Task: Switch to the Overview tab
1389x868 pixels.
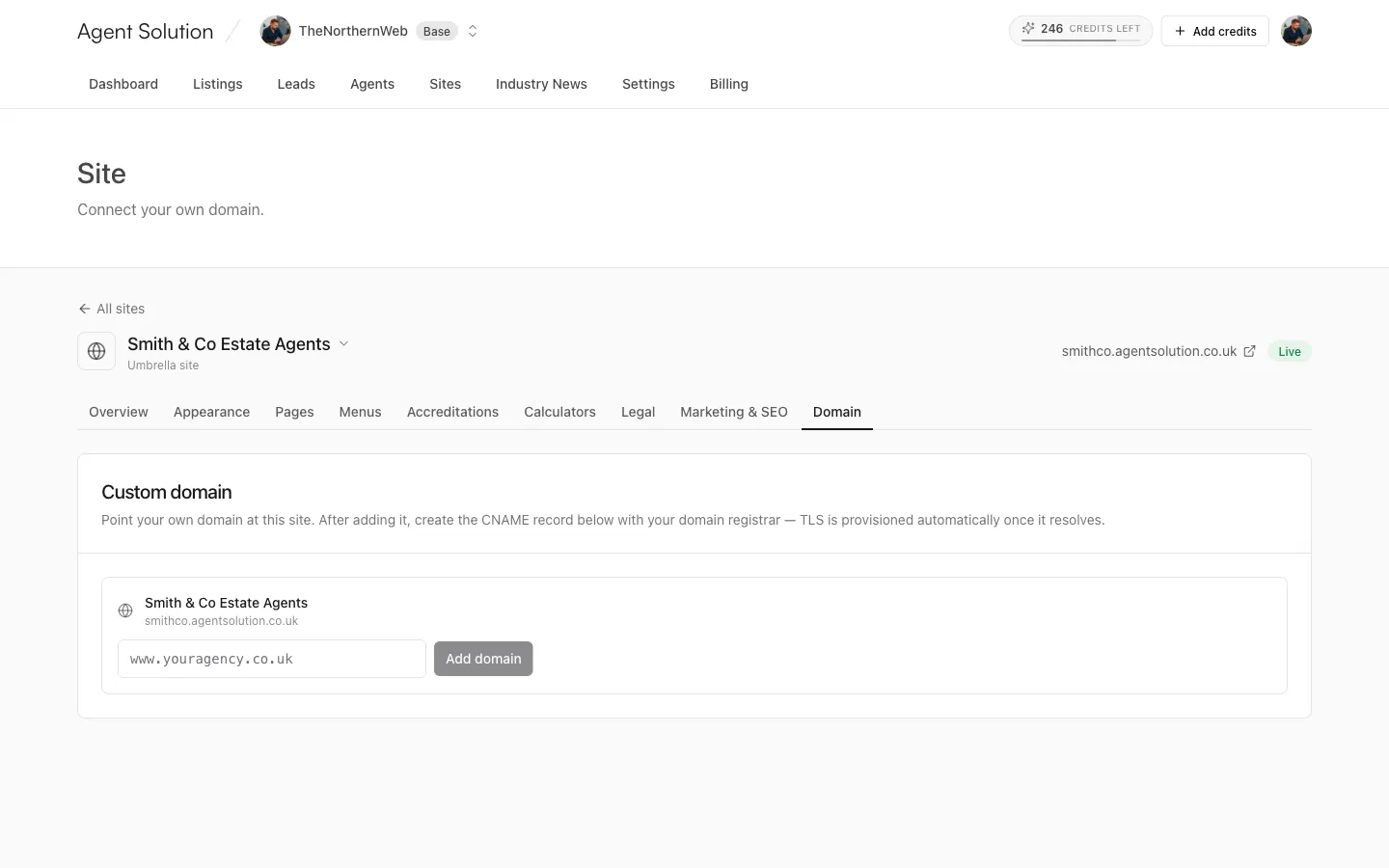Action: 119,412
